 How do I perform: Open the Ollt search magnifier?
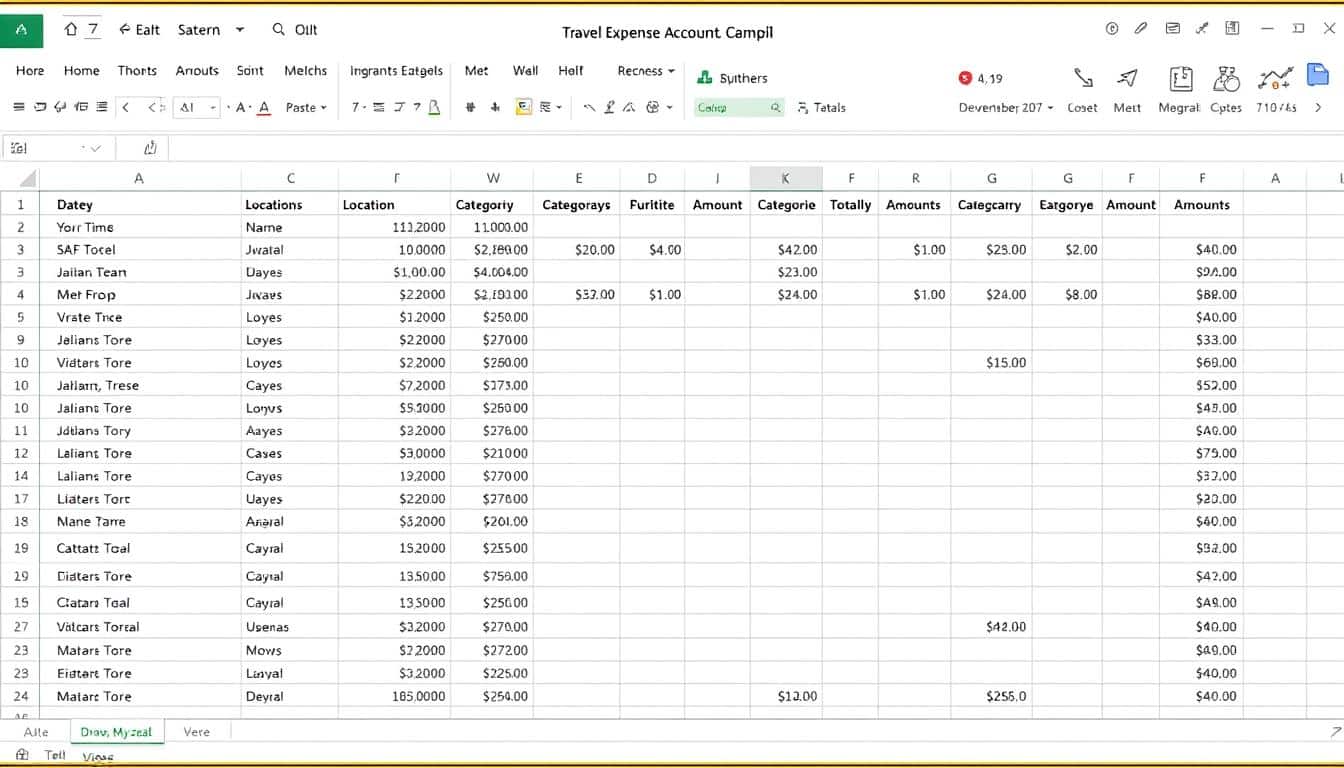coord(278,30)
